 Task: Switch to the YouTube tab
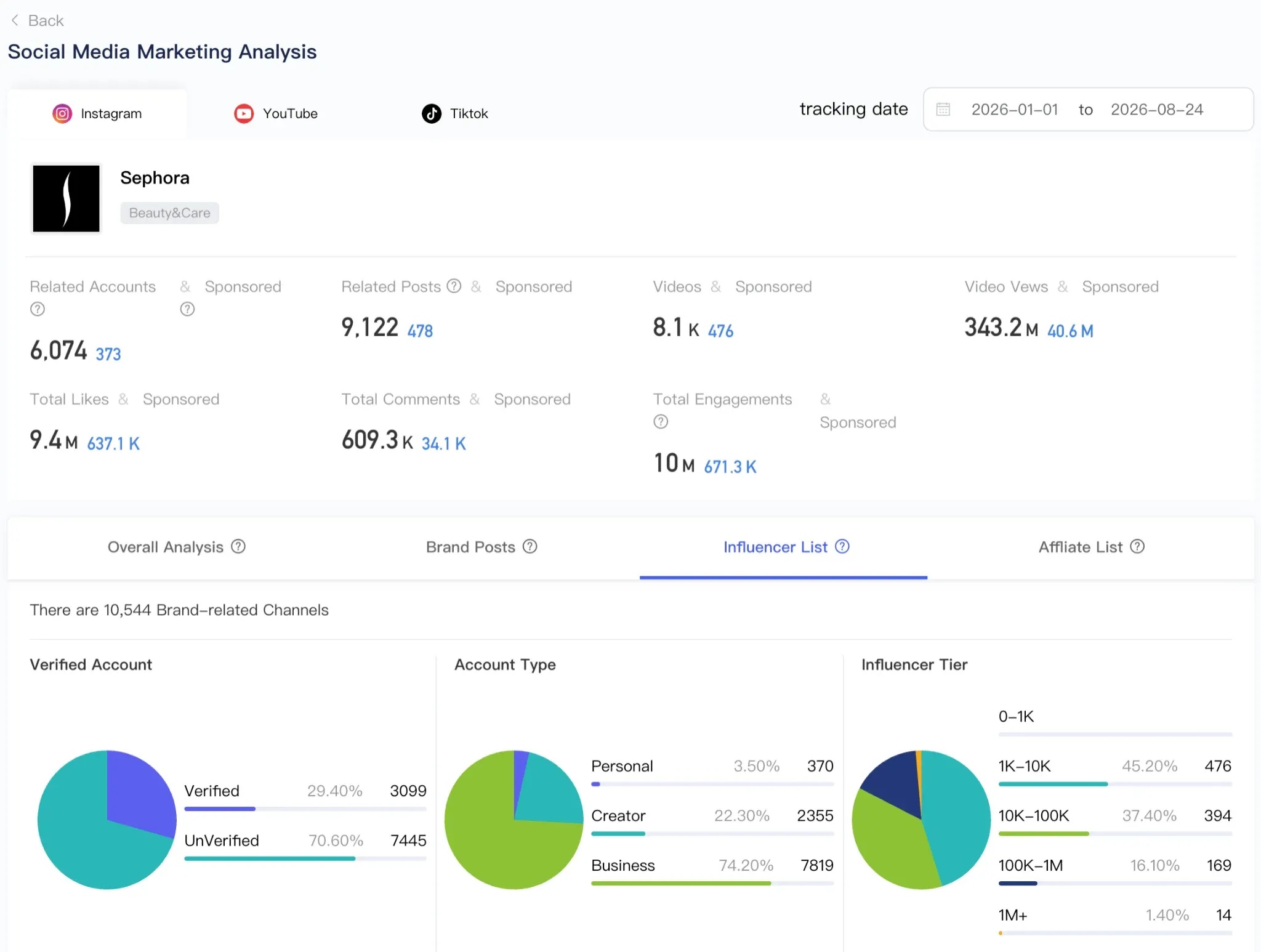coord(276,113)
